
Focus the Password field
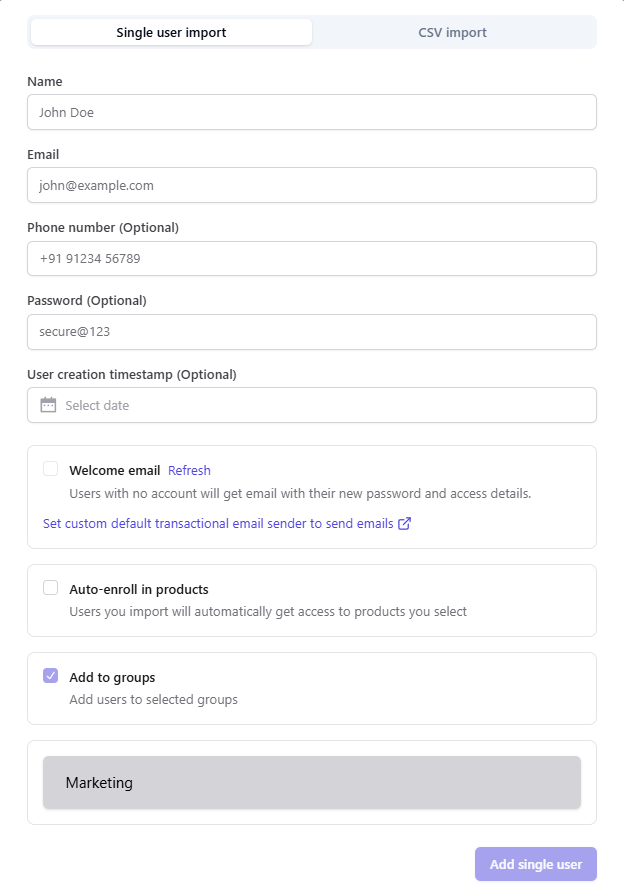tap(311, 332)
